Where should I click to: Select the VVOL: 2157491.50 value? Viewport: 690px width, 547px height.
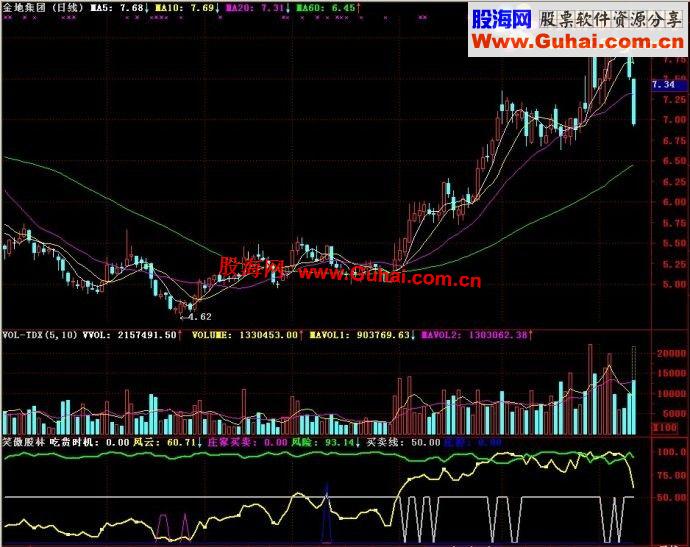coord(132,335)
